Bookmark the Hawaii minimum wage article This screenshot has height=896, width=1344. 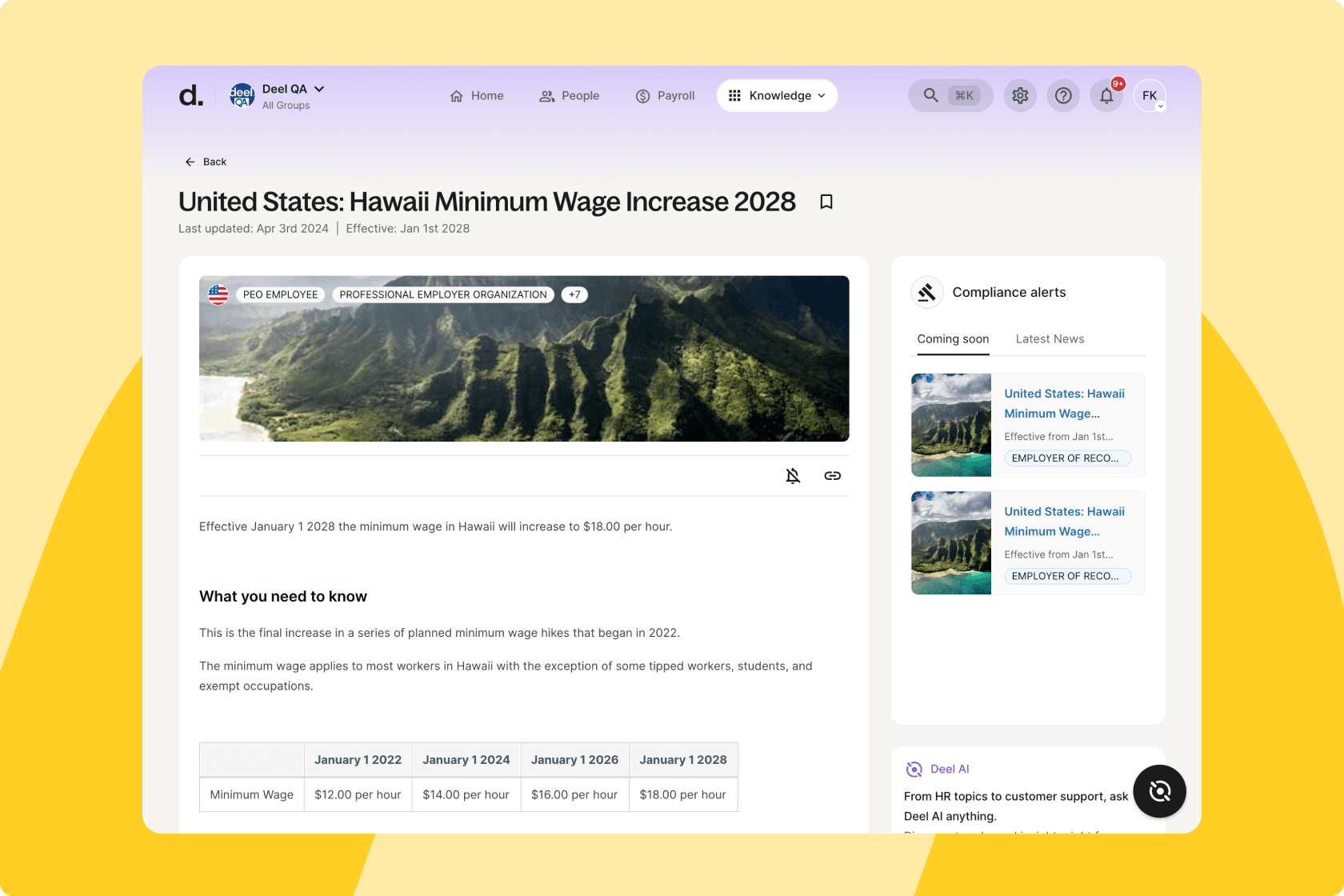pyautogui.click(x=826, y=202)
